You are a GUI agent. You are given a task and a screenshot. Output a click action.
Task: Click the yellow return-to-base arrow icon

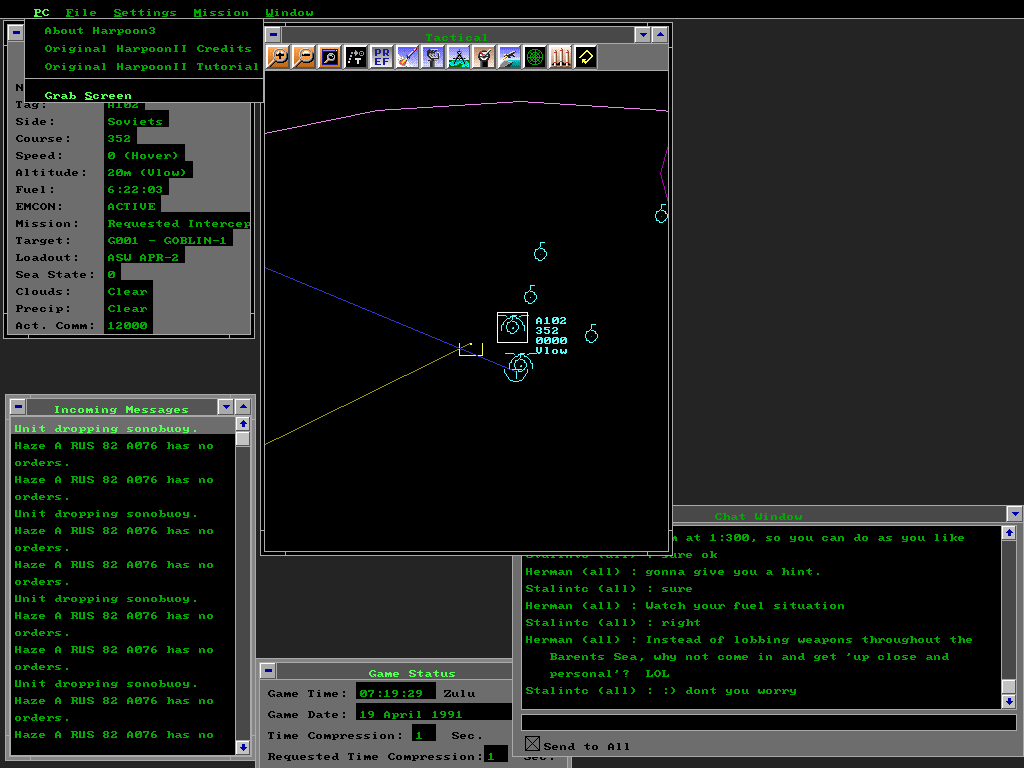[x=586, y=57]
